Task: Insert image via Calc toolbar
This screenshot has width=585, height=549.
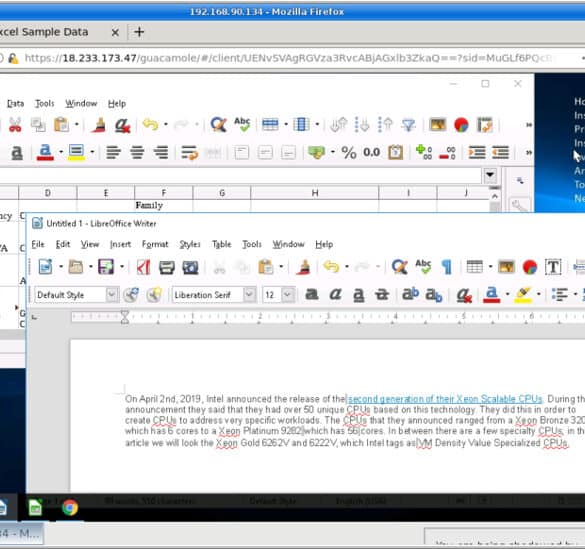Action: click(438, 125)
